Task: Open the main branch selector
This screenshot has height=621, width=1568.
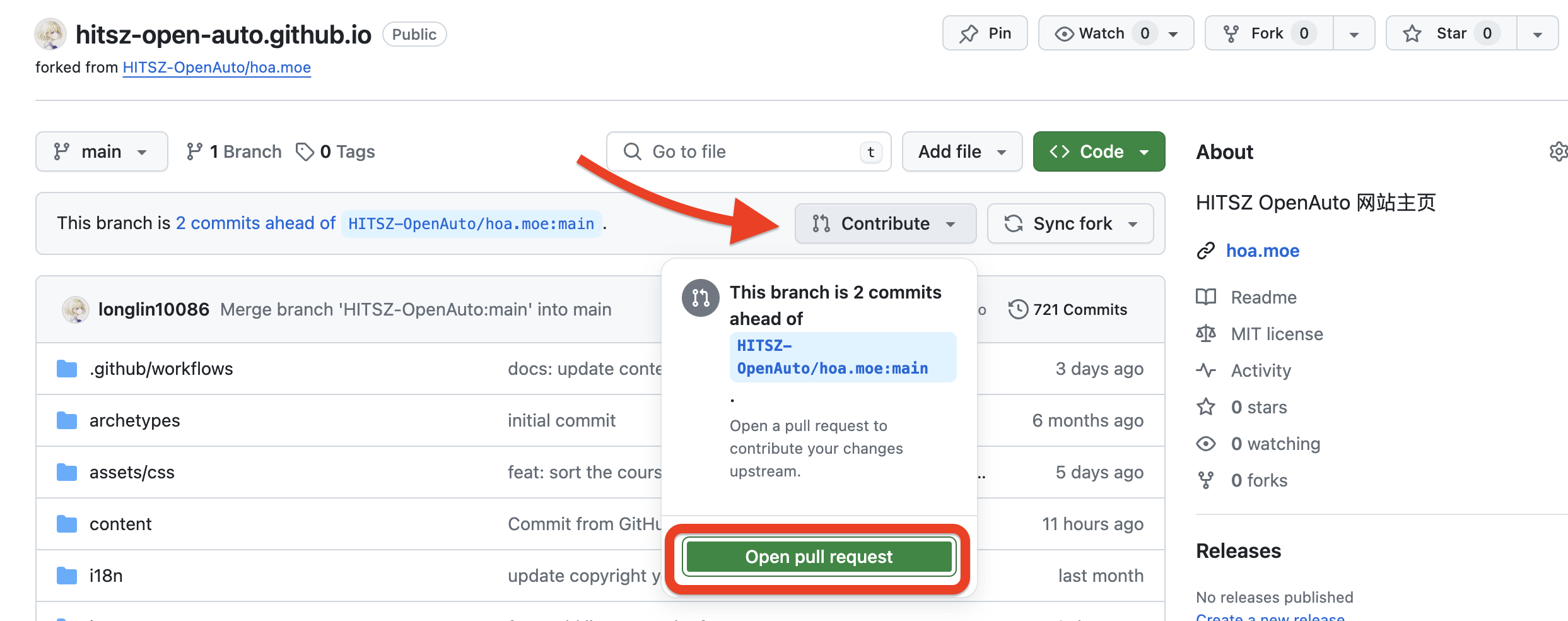Action: pos(102,151)
